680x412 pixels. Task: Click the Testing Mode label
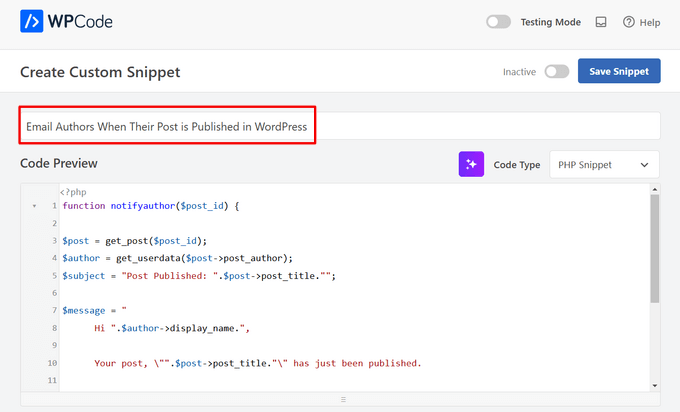coord(551,22)
